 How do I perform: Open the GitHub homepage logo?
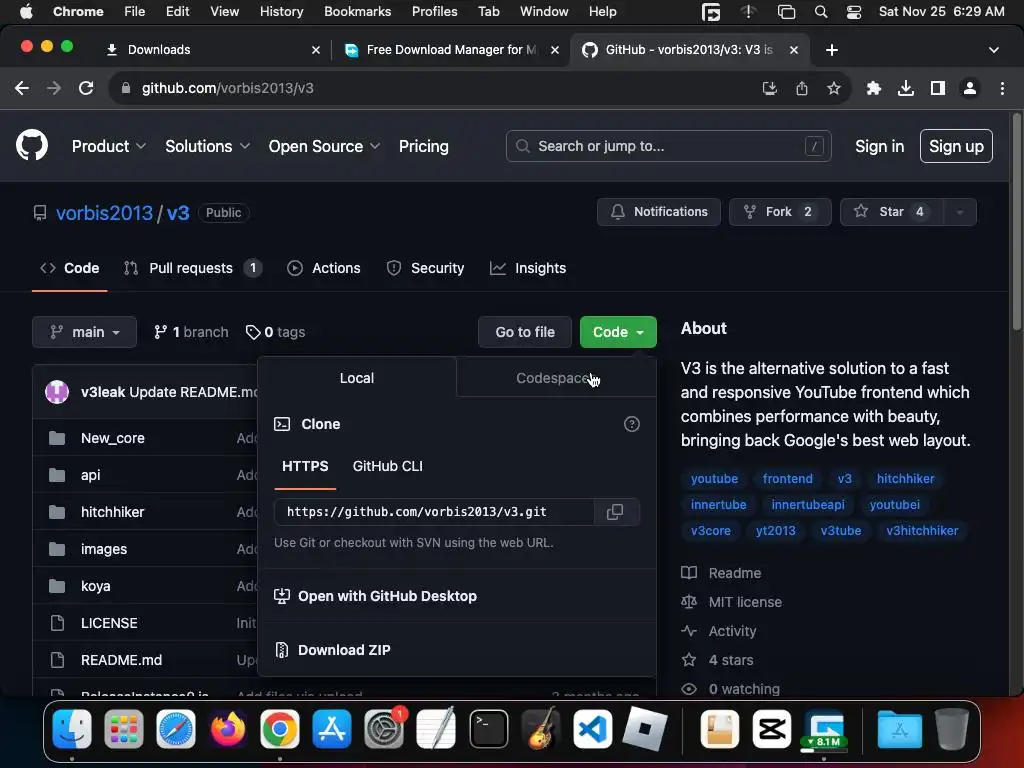(31, 146)
